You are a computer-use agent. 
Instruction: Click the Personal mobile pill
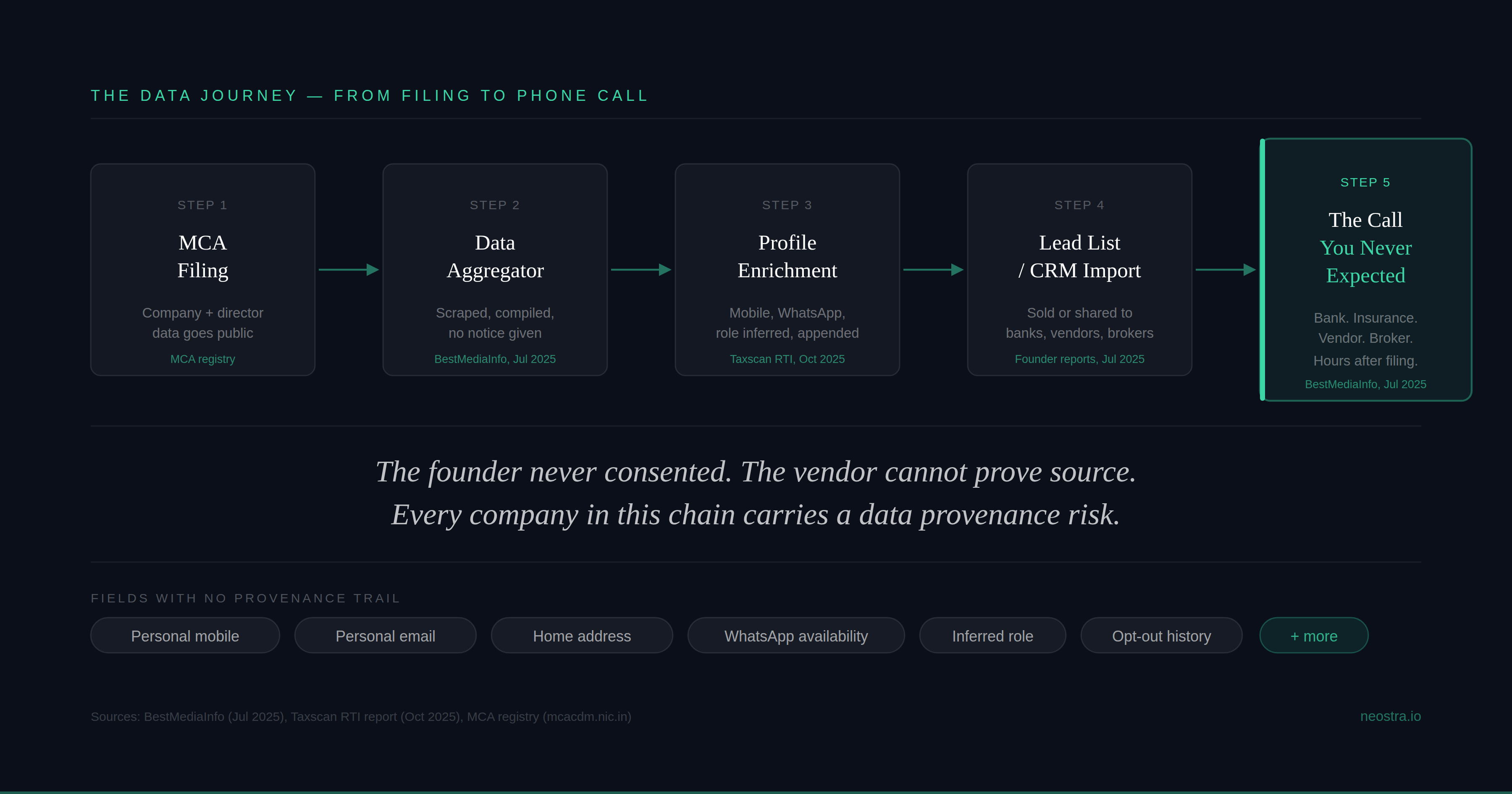point(185,636)
